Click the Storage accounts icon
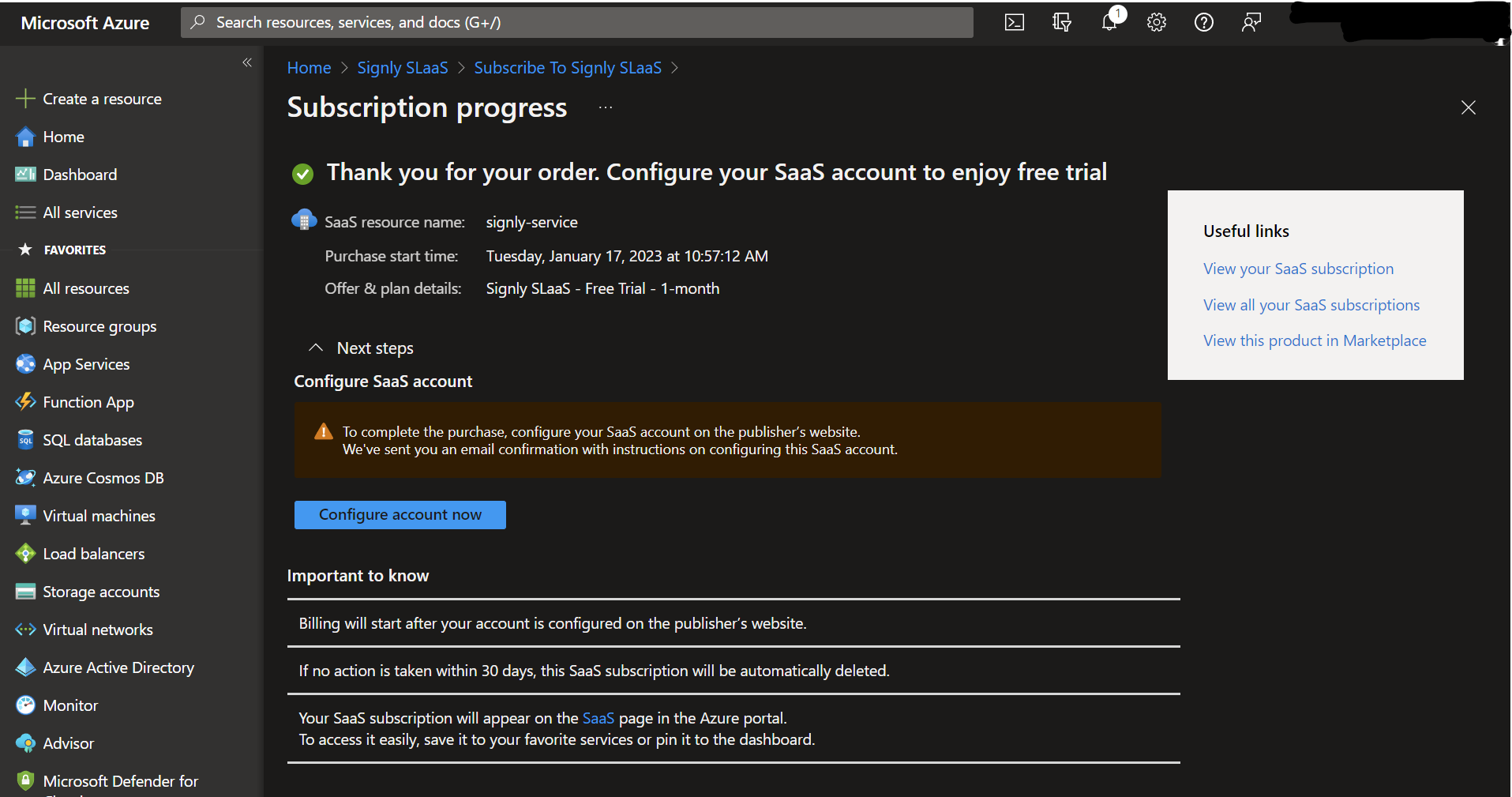 [25, 592]
